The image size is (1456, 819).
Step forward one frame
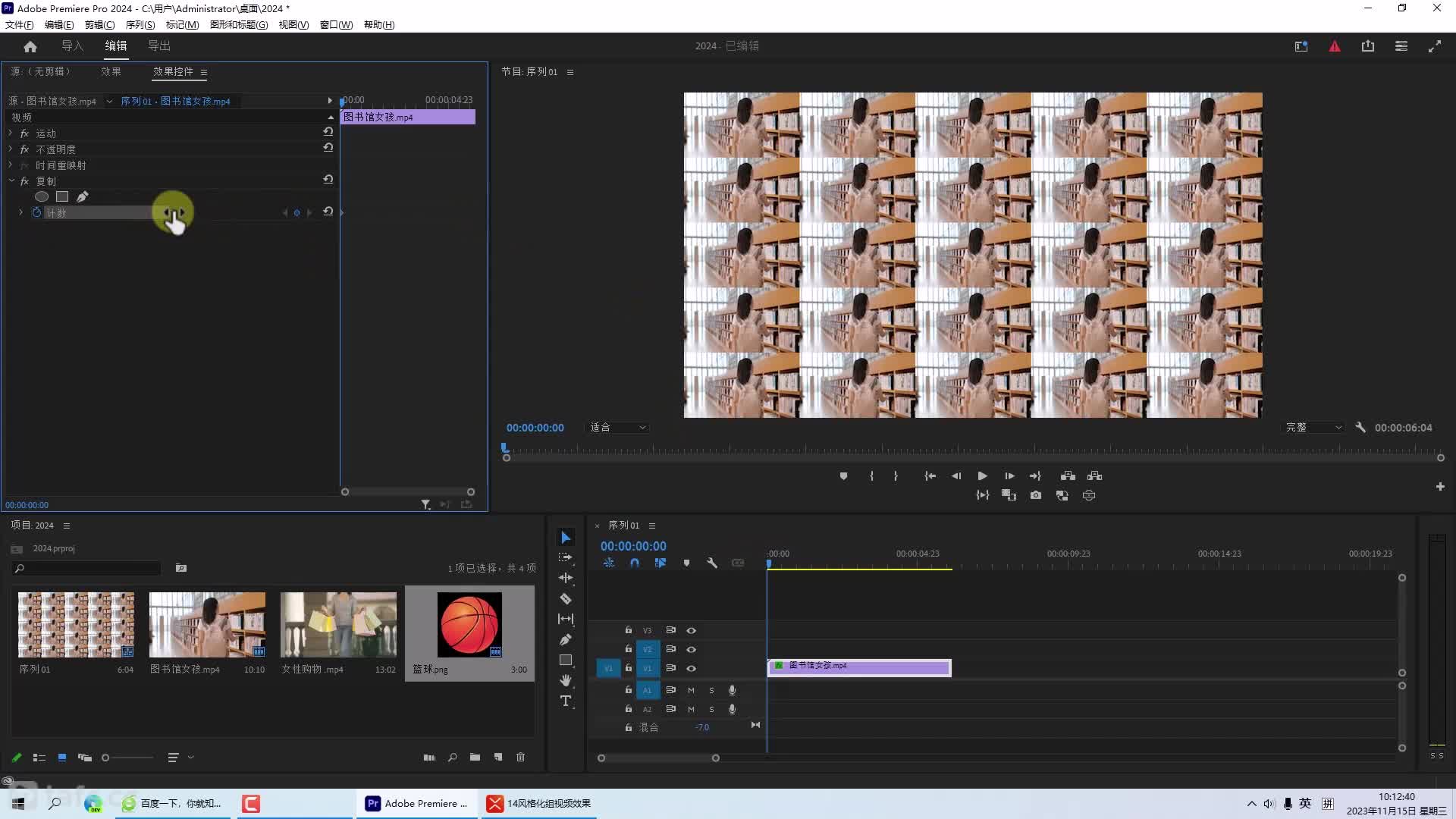coord(1009,476)
